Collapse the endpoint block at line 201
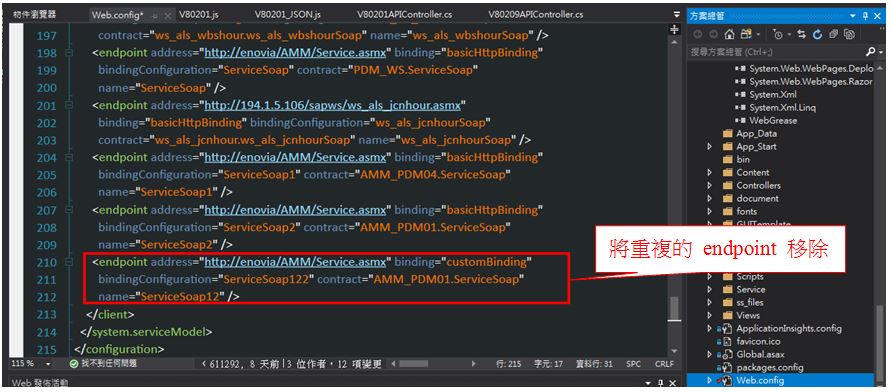Viewport: 891px width, 392px height. 69,105
